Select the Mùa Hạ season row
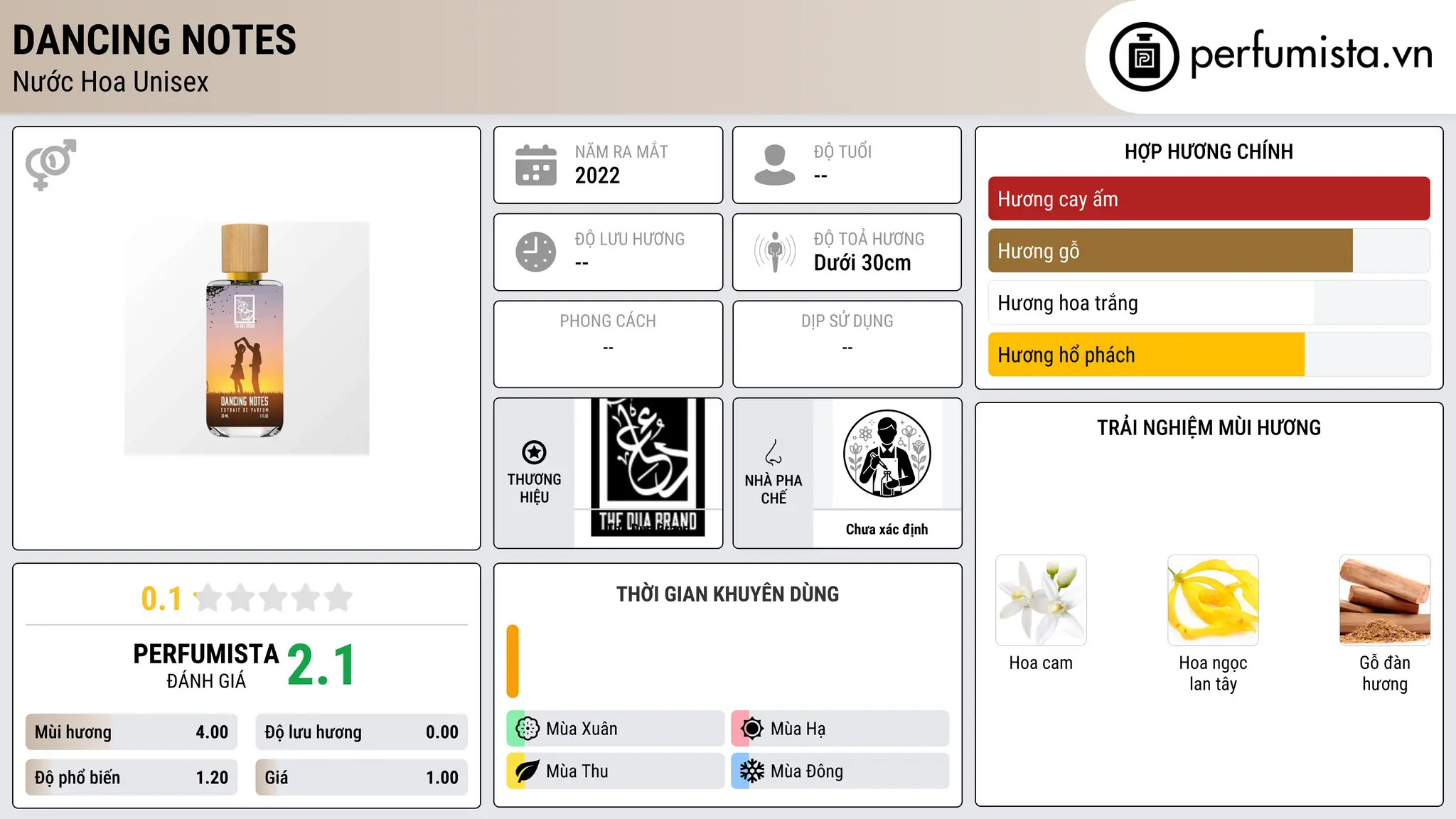This screenshot has width=1456, height=819. [840, 729]
